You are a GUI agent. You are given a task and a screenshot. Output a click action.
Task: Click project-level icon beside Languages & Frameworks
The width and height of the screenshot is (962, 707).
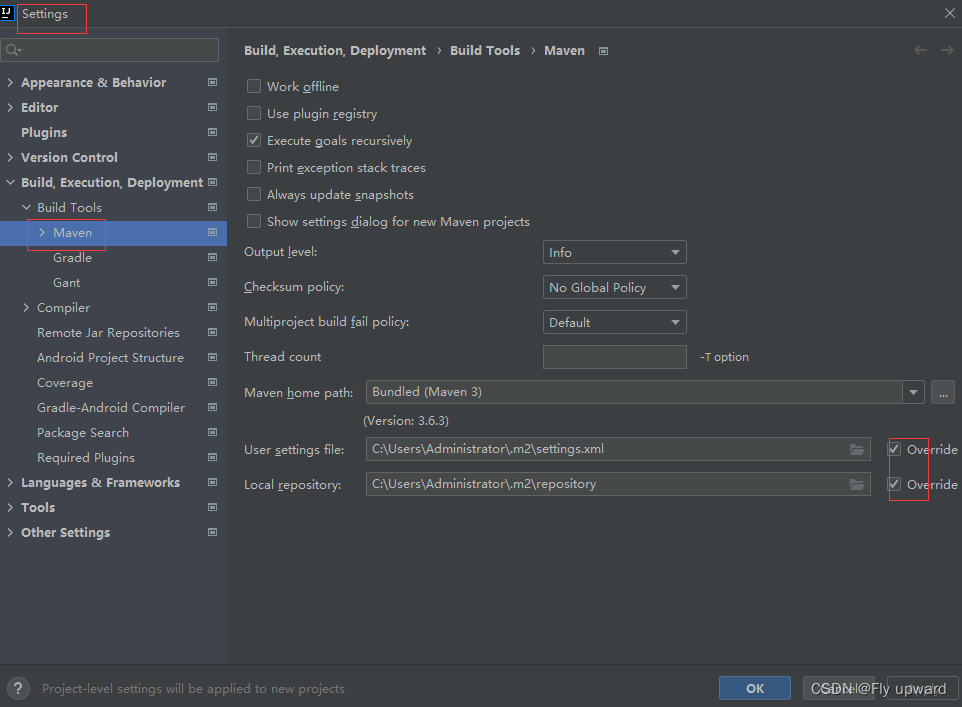[x=212, y=482]
